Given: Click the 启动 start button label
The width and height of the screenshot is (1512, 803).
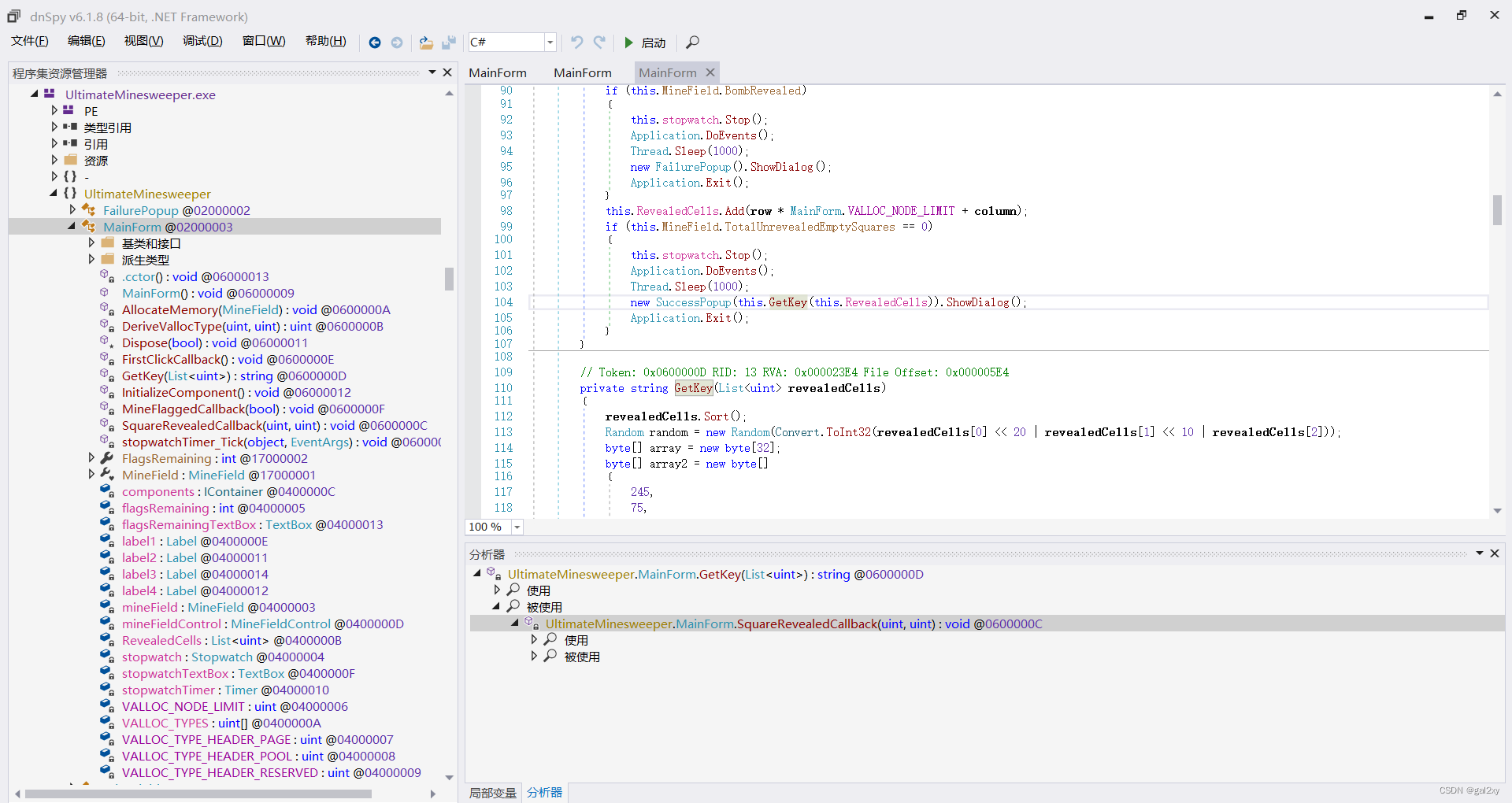Looking at the screenshot, I should click(654, 43).
